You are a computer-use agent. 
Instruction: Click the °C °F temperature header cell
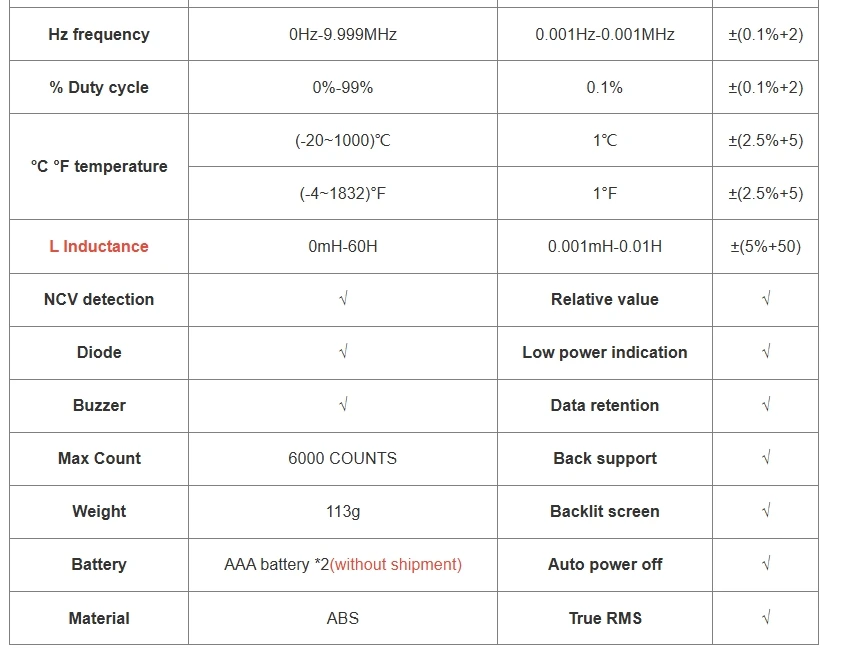click(99, 166)
